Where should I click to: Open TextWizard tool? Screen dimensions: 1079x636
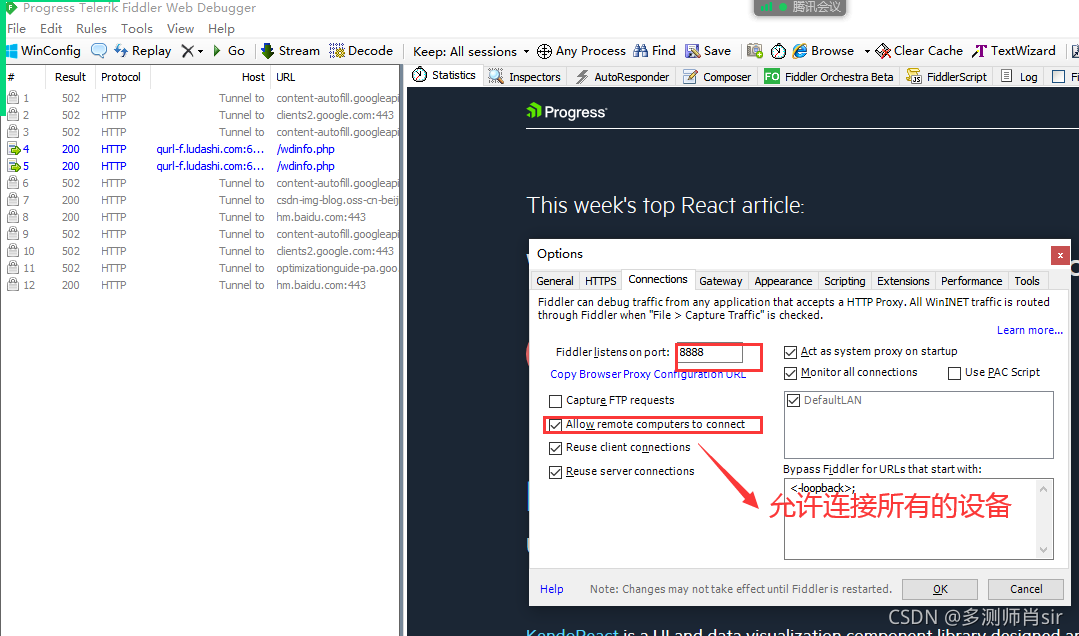(x=1014, y=51)
